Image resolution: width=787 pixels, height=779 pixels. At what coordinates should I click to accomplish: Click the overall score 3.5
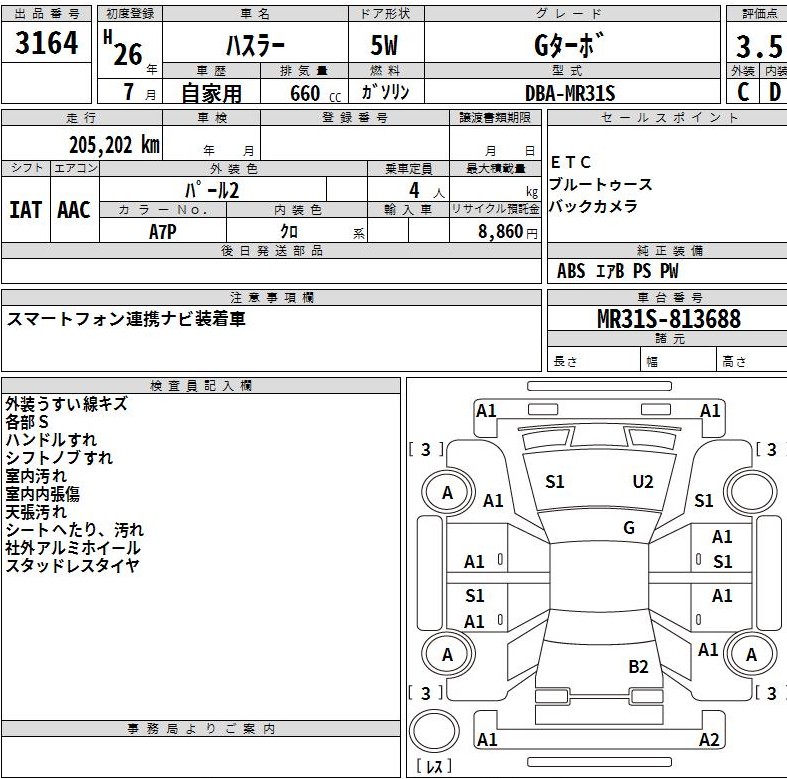pyautogui.click(x=759, y=47)
